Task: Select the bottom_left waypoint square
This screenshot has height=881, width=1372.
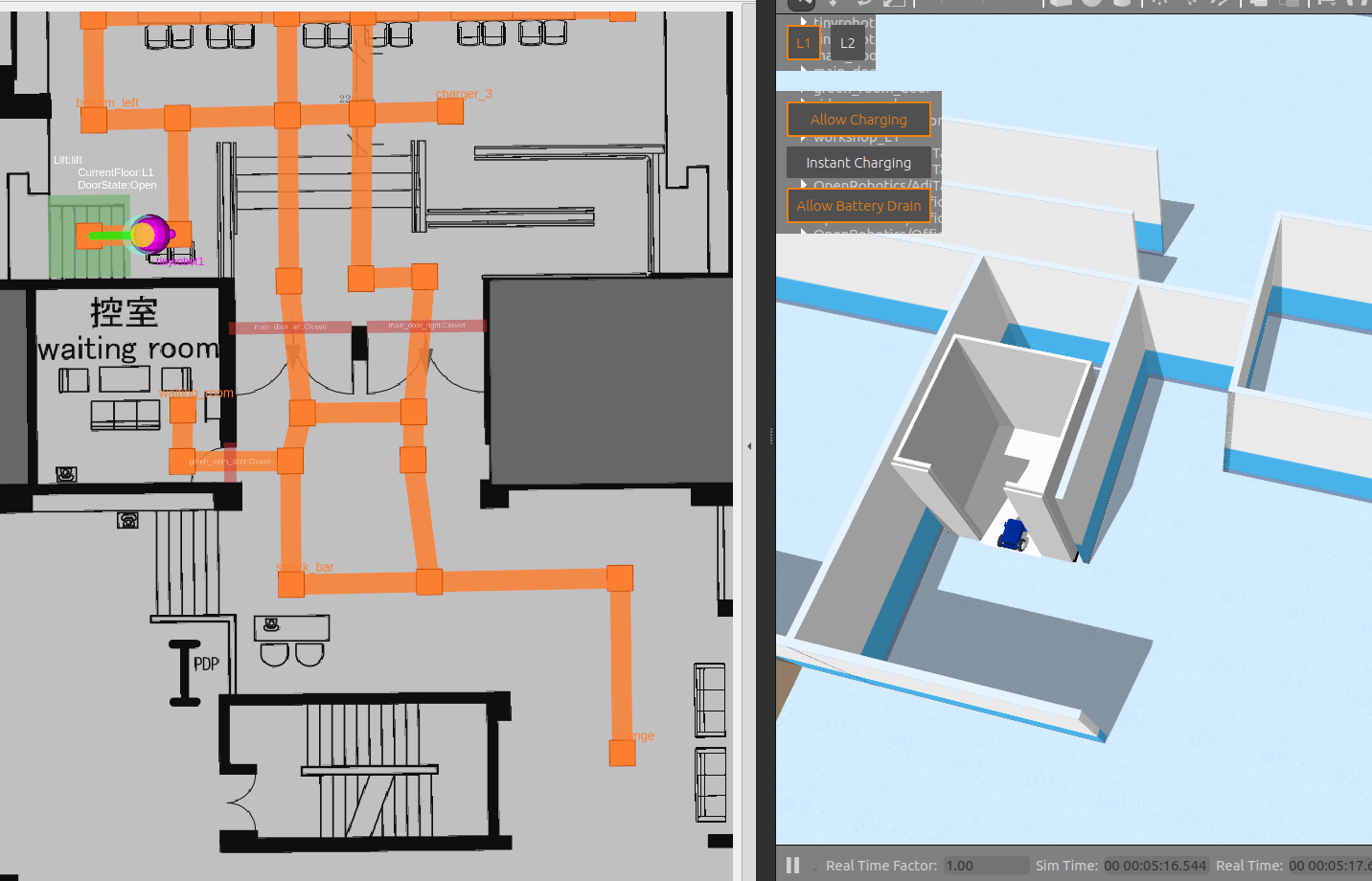Action: (94, 120)
